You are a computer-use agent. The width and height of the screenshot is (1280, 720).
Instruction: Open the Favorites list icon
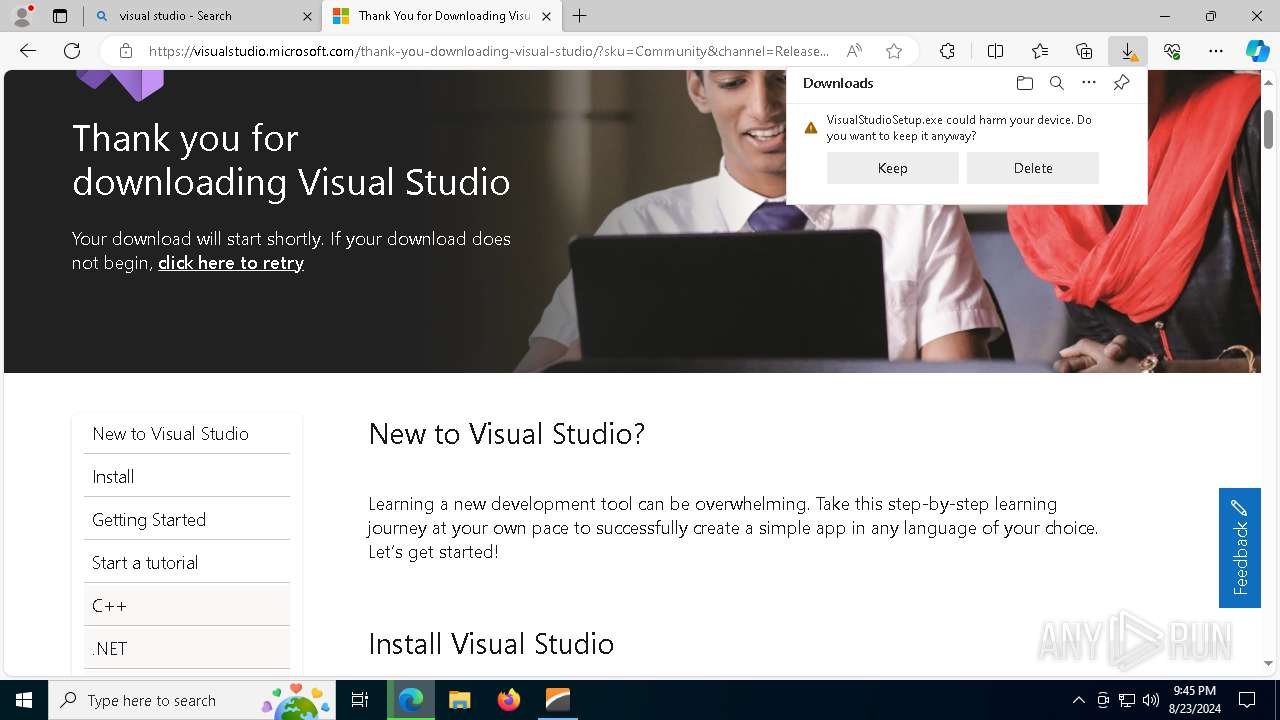(1040, 51)
